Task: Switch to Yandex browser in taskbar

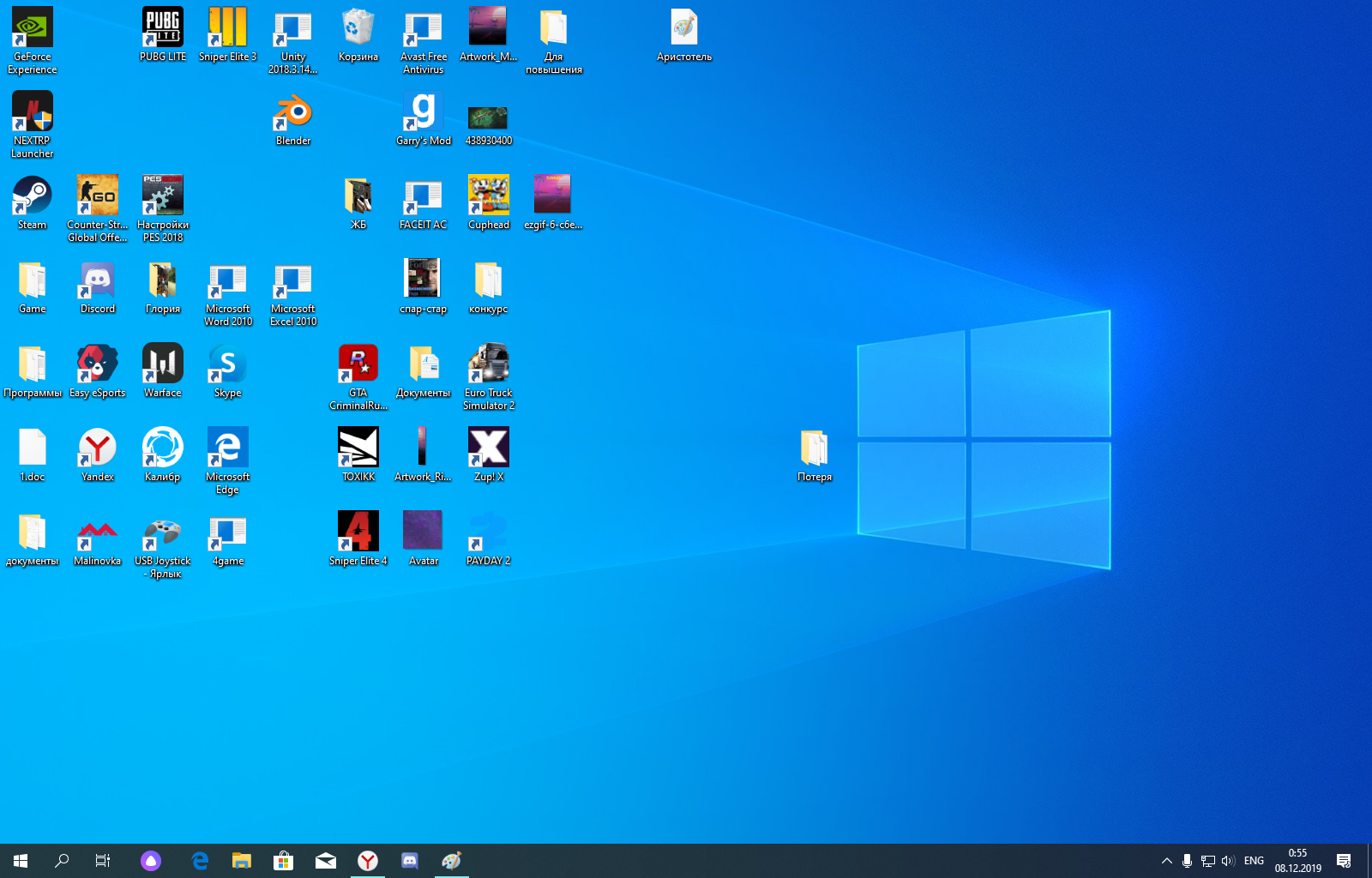Action: point(368,860)
